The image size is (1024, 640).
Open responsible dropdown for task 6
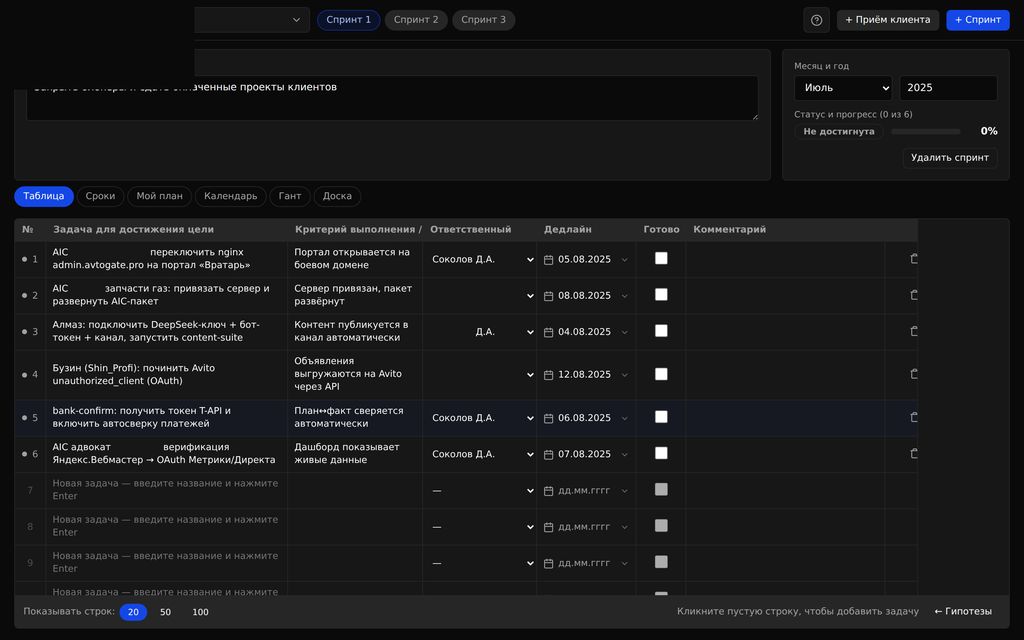click(x=481, y=454)
